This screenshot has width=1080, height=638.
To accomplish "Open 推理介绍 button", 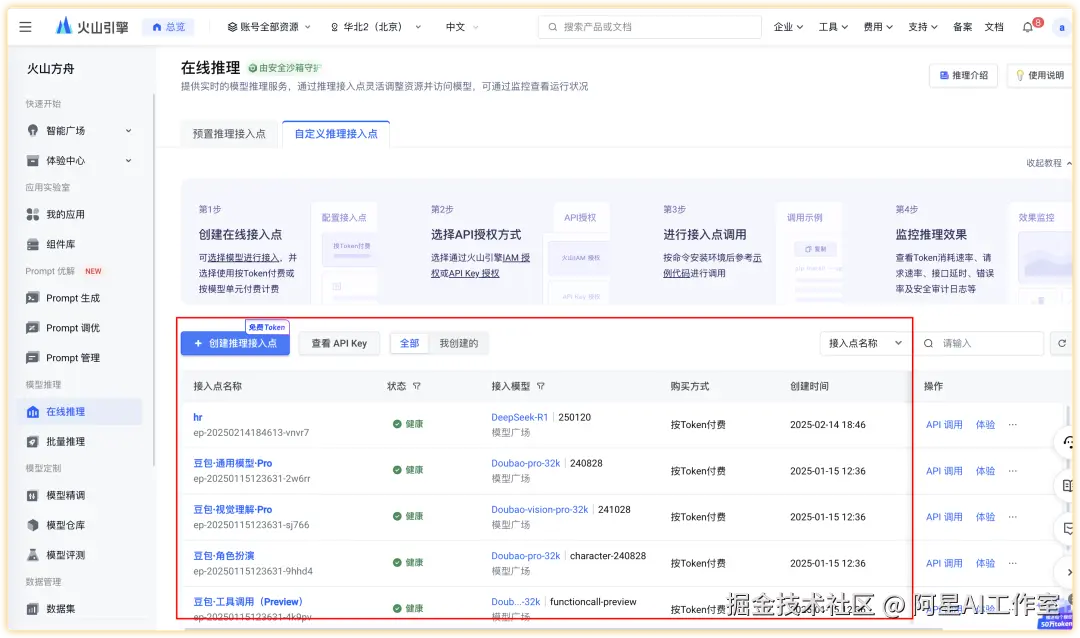I will [964, 75].
